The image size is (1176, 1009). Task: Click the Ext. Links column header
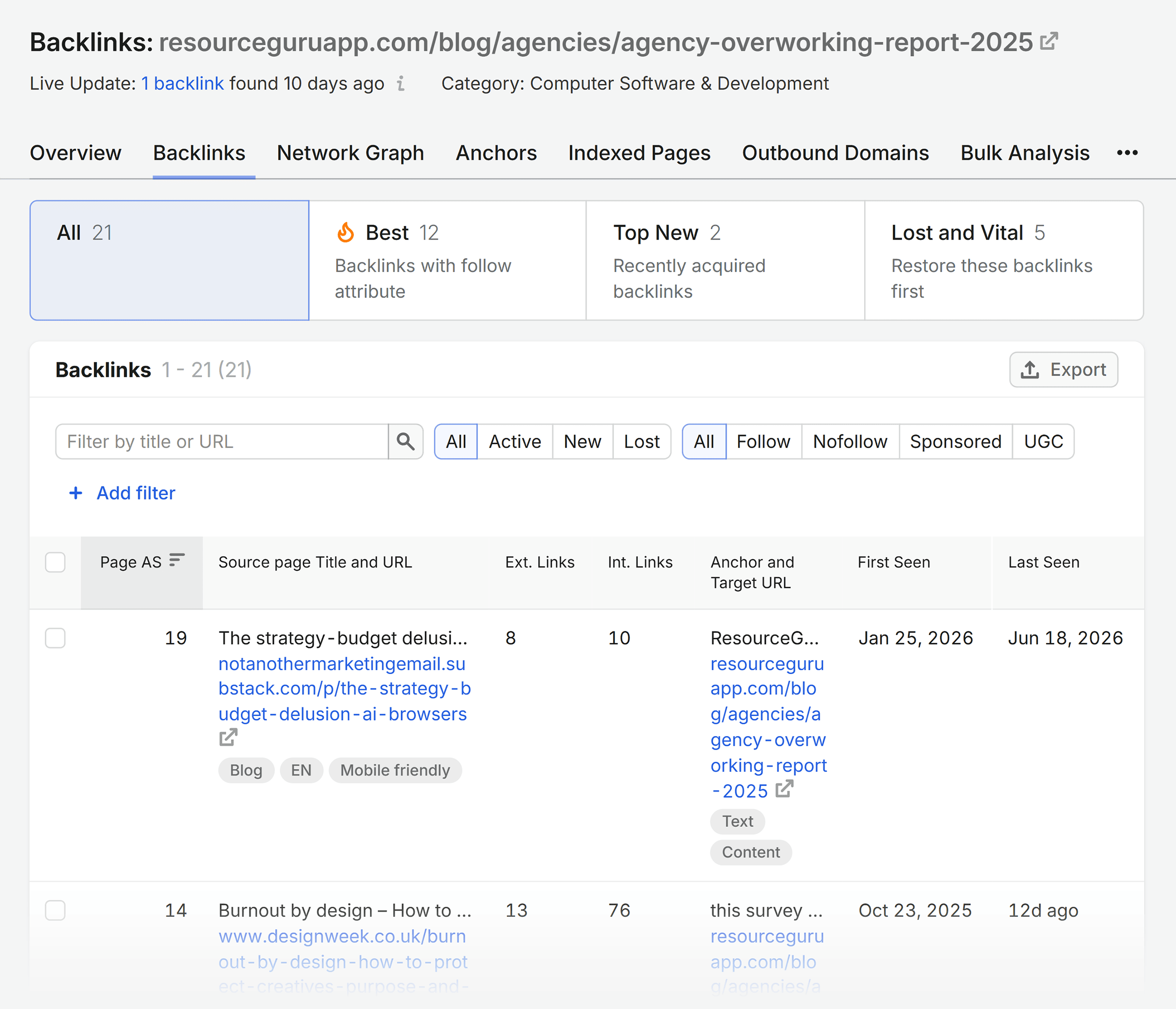[x=540, y=562]
